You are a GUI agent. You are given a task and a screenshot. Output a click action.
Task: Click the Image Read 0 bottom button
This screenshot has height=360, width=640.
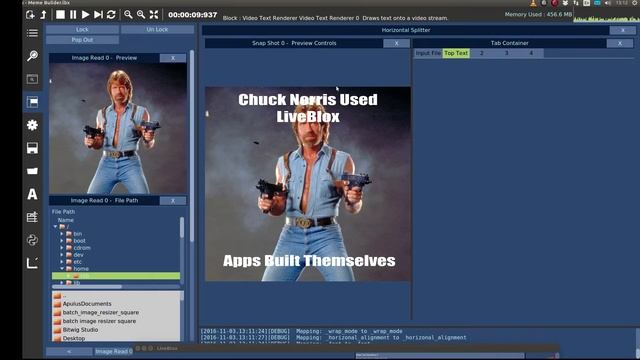click(x=114, y=351)
